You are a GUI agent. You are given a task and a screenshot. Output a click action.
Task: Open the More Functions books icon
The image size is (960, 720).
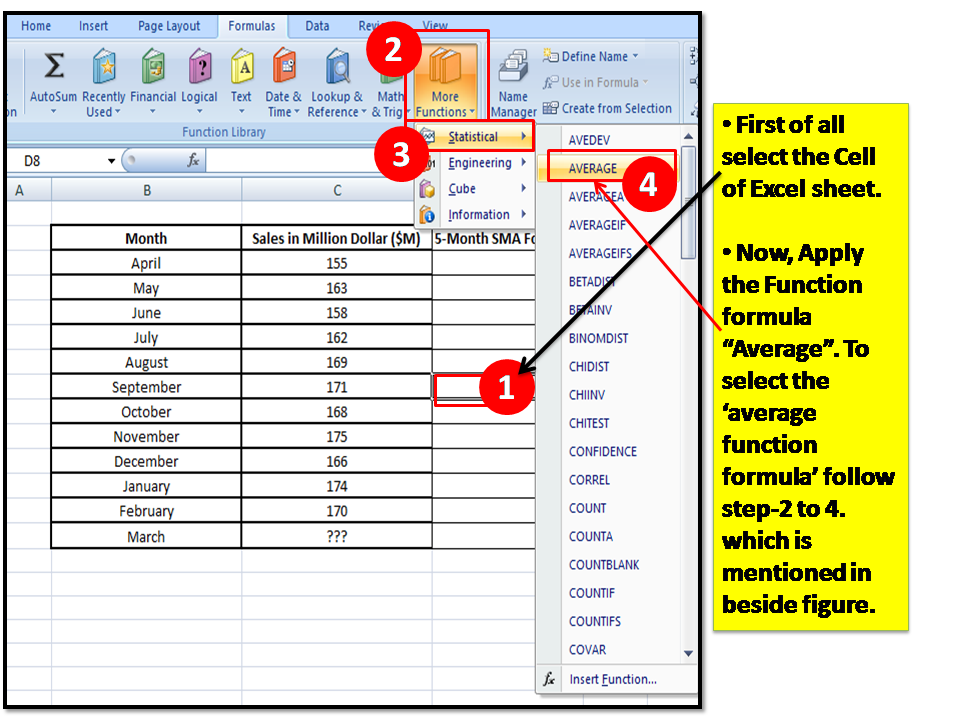[x=445, y=66]
